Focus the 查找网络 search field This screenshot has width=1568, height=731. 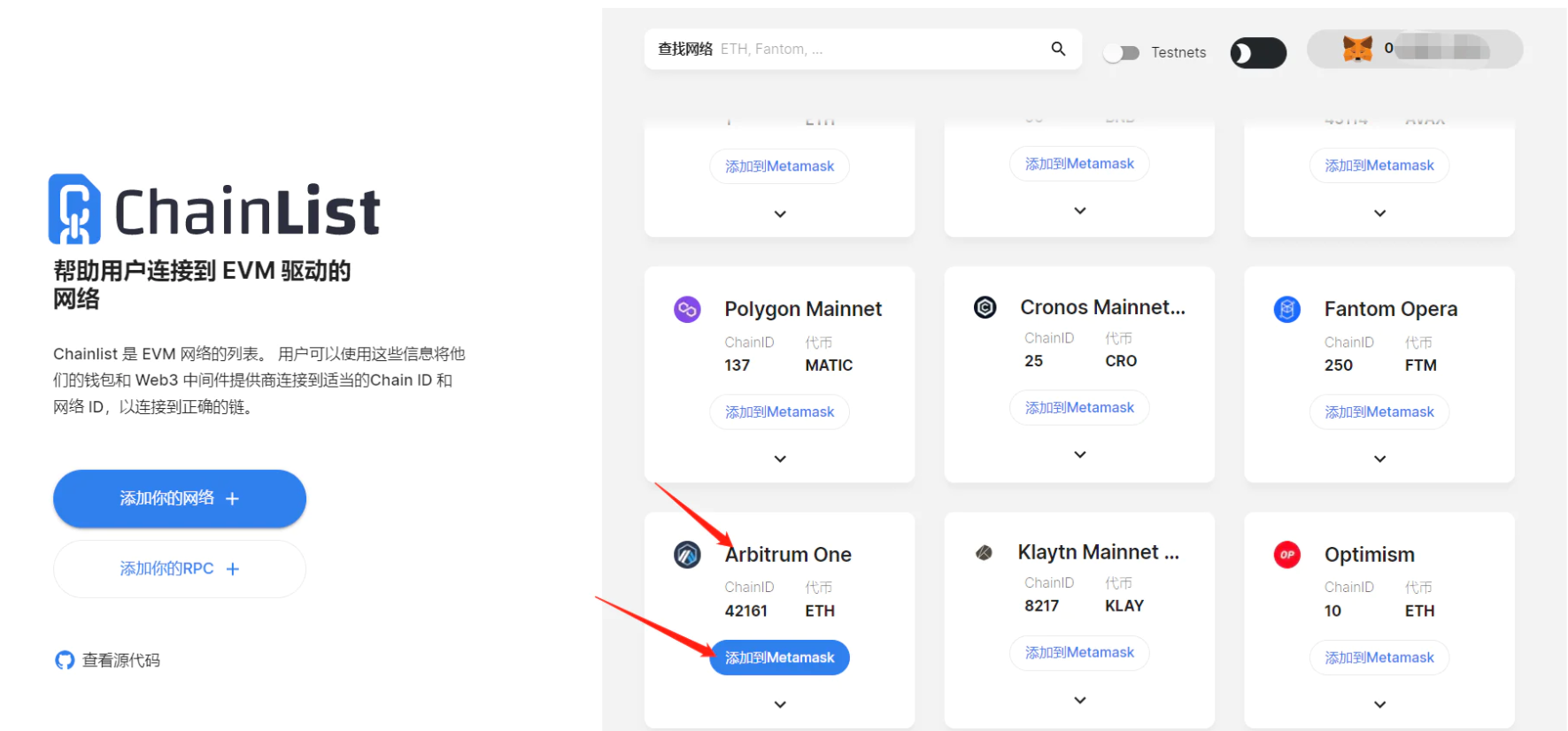click(863, 49)
